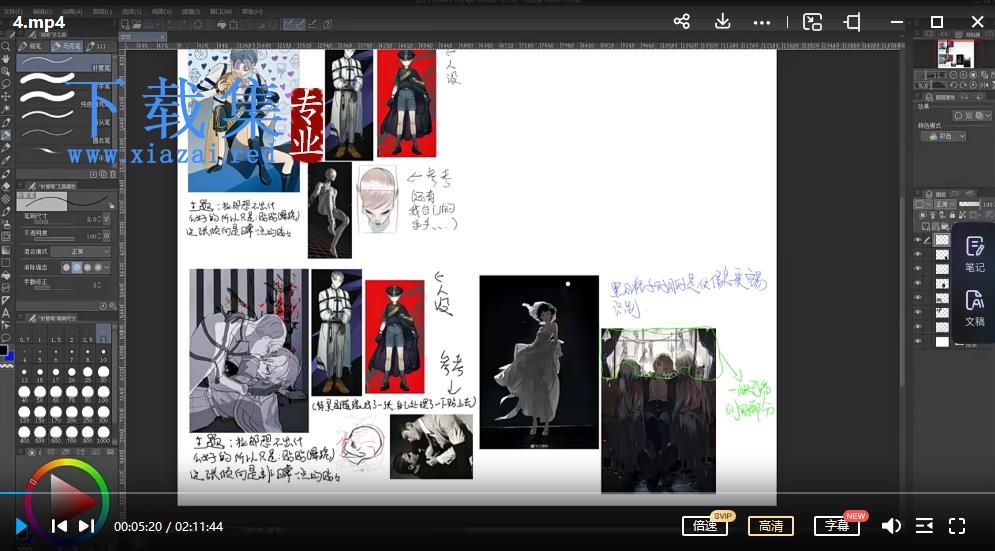Click the 字幕 subtitles button
Image resolution: width=995 pixels, height=551 pixels.
[837, 526]
